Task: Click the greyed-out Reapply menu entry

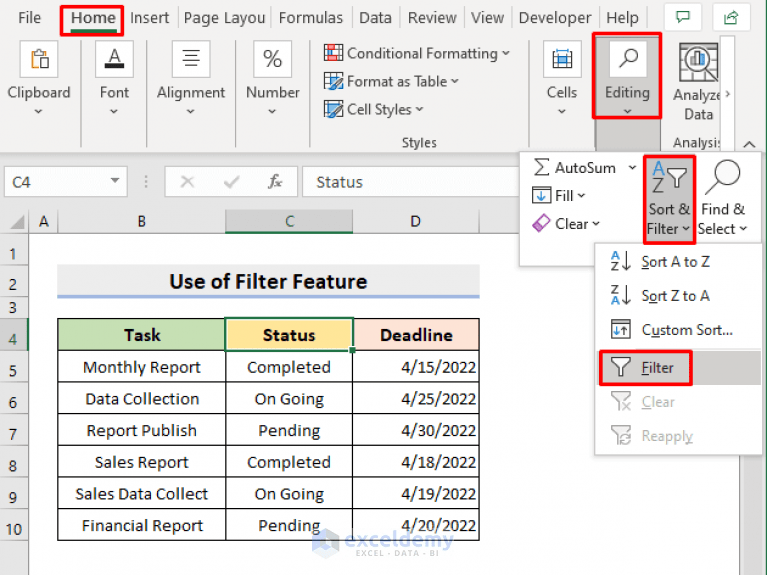Action: pos(680,436)
